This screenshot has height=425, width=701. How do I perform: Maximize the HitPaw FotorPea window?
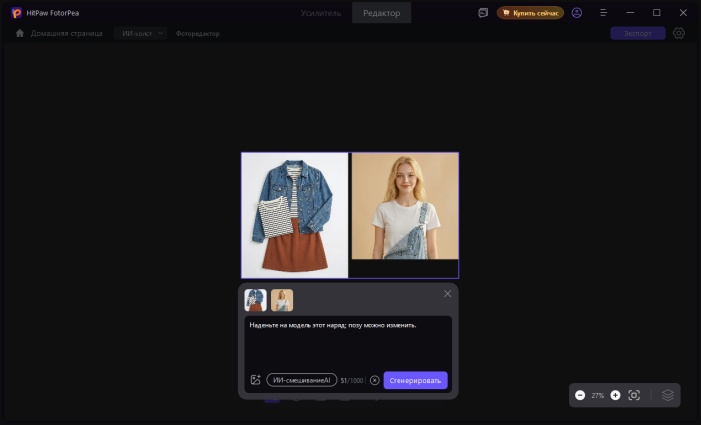(x=657, y=13)
